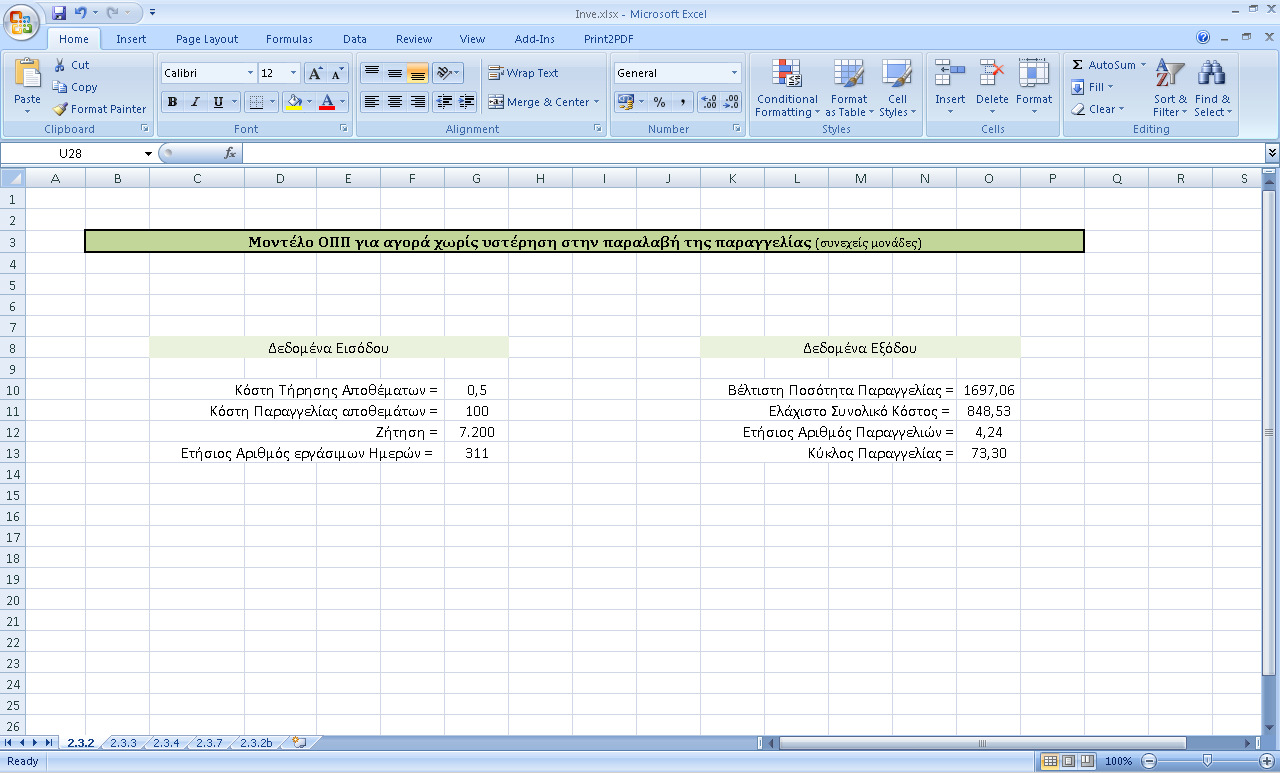Align text left
Image resolution: width=1281 pixels, height=773 pixels.
click(x=371, y=102)
